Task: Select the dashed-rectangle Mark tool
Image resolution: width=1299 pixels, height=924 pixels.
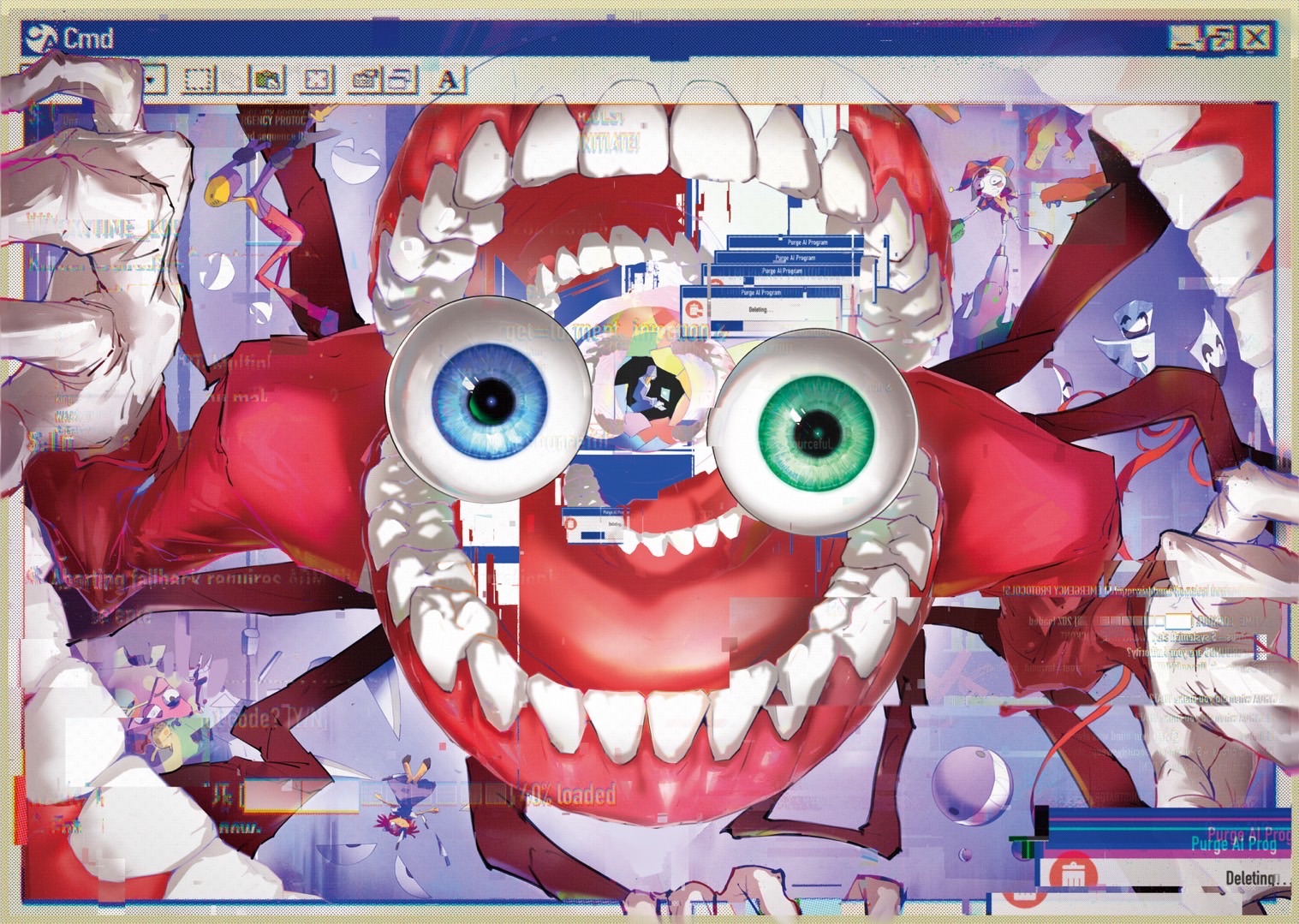Action: click(x=200, y=81)
